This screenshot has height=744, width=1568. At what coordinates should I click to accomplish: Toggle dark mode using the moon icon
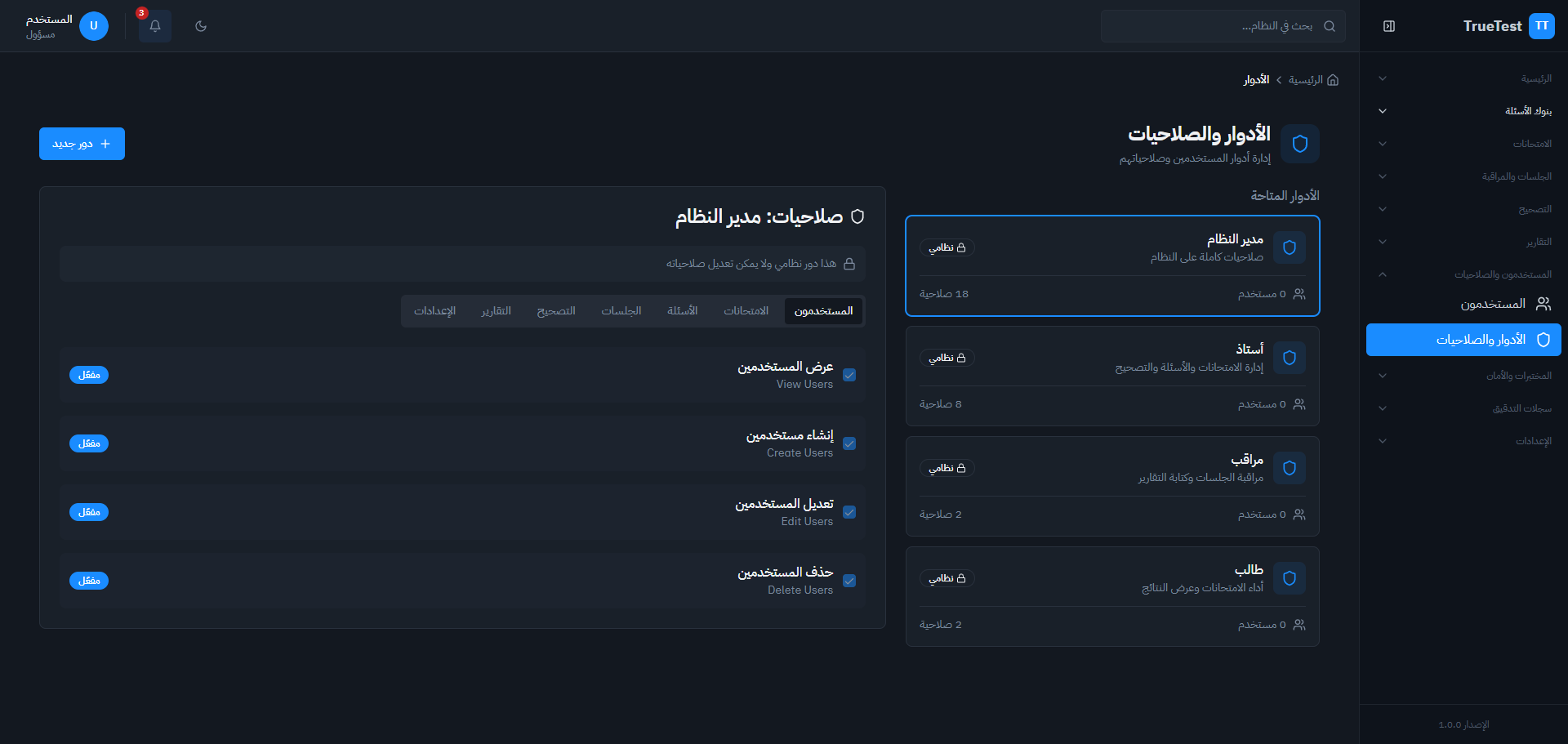(x=201, y=25)
